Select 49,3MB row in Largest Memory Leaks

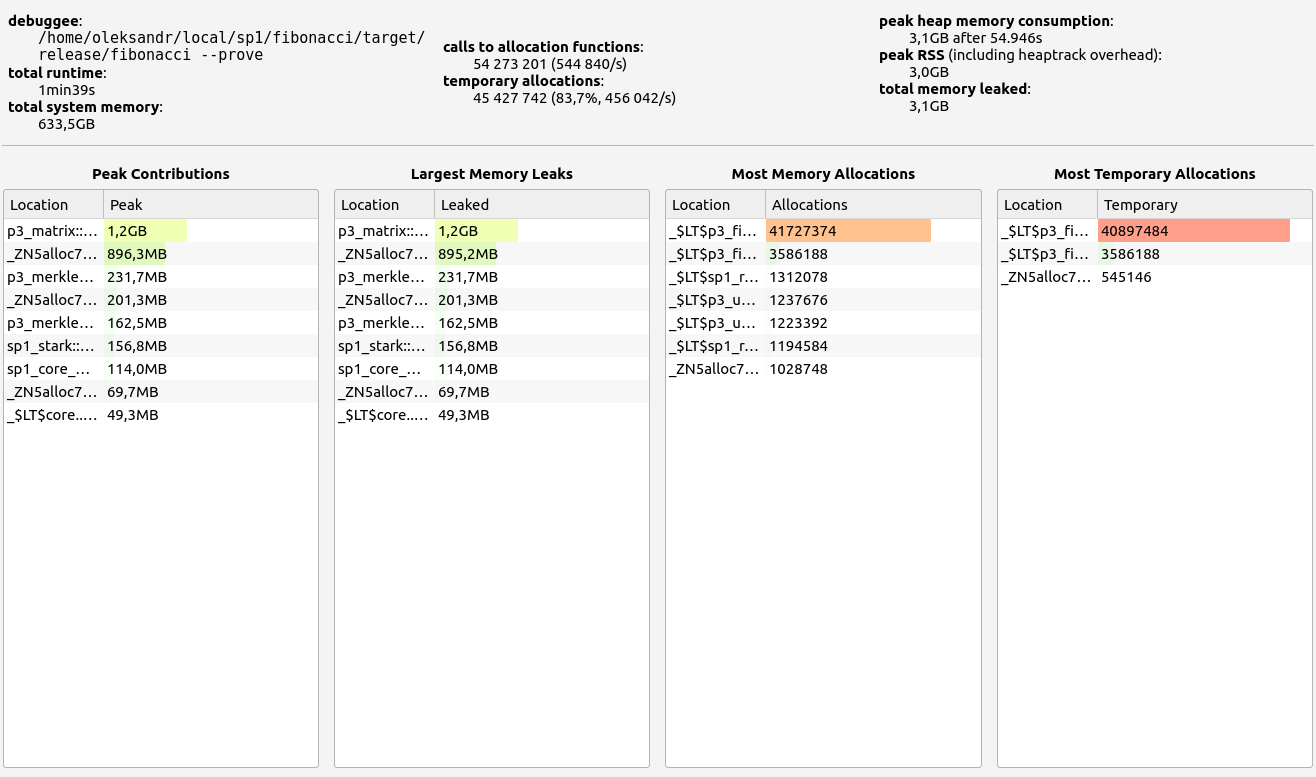coord(464,415)
